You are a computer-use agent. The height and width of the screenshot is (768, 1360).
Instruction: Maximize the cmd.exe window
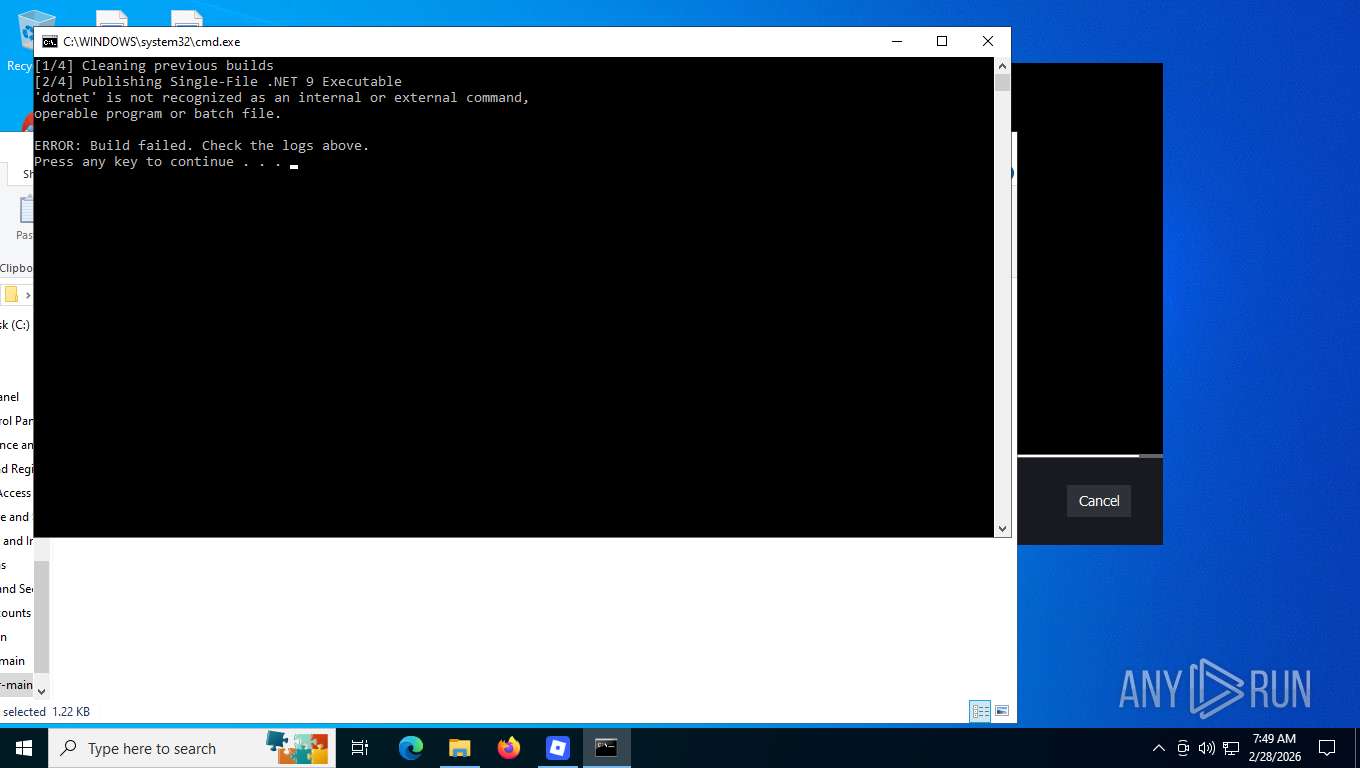(942, 42)
